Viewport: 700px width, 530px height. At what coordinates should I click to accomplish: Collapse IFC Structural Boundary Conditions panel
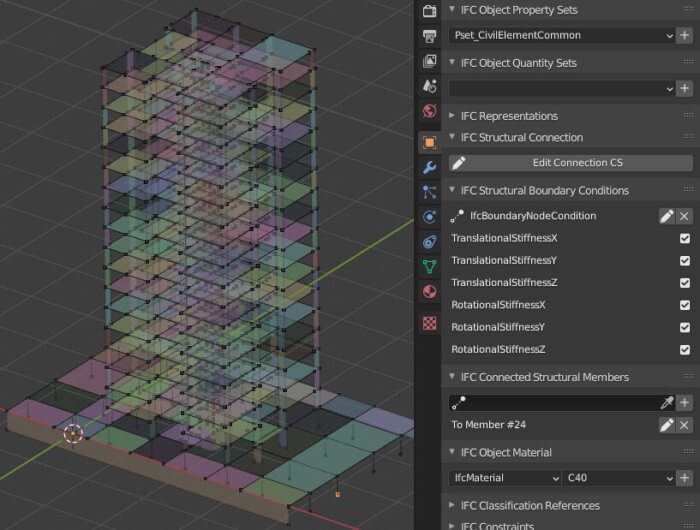[x=452, y=190]
